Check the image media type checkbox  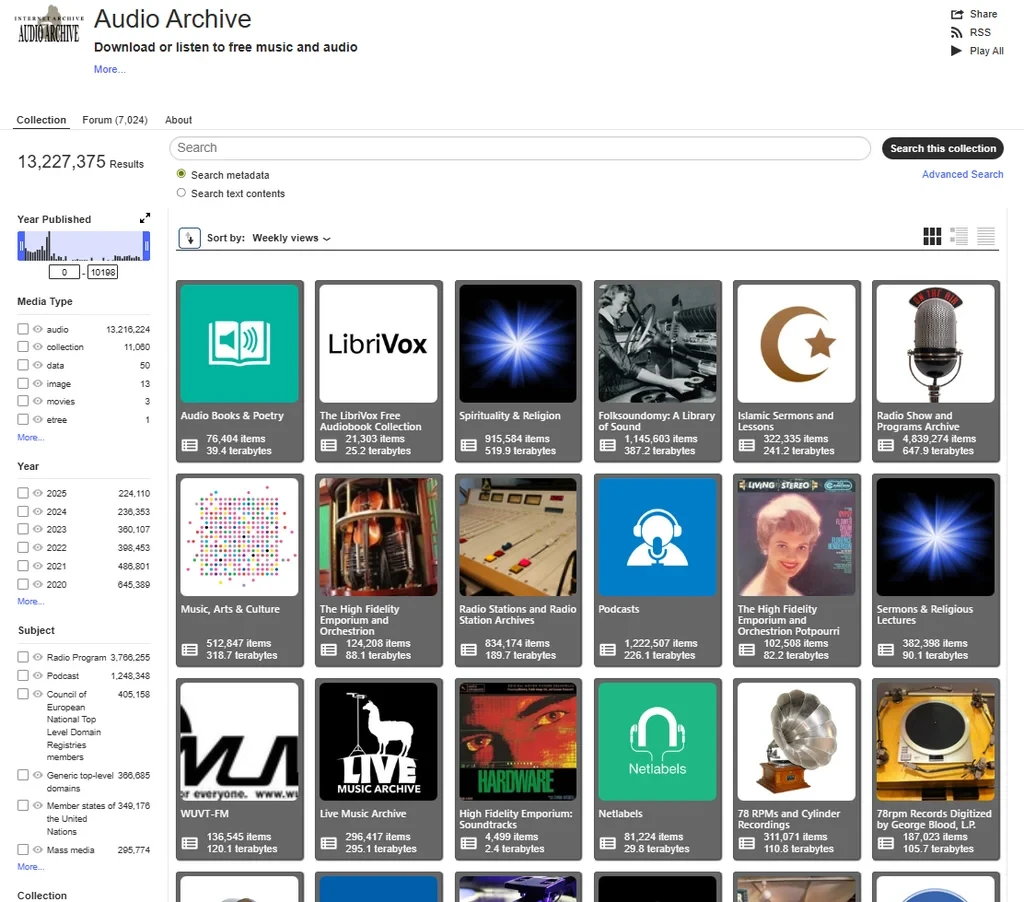(x=23, y=383)
